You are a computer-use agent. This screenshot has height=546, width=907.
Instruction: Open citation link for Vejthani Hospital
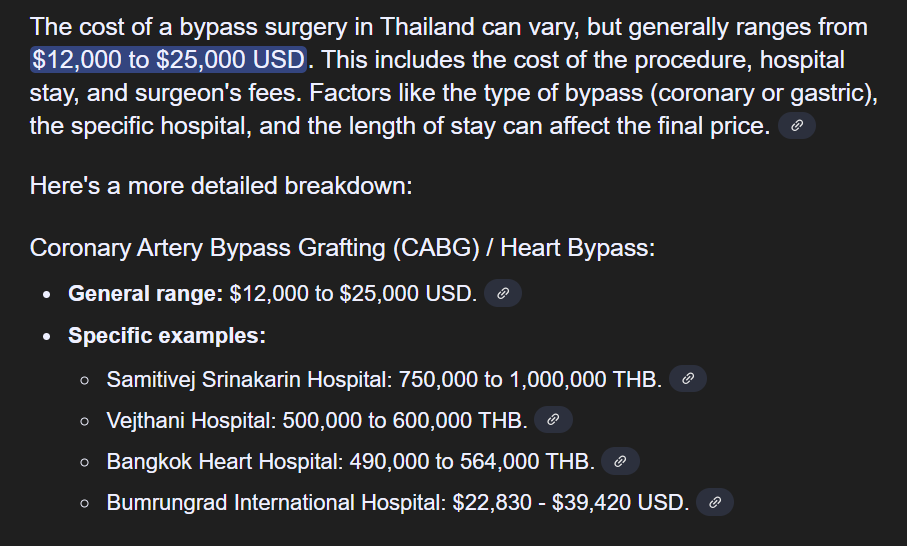coord(553,420)
